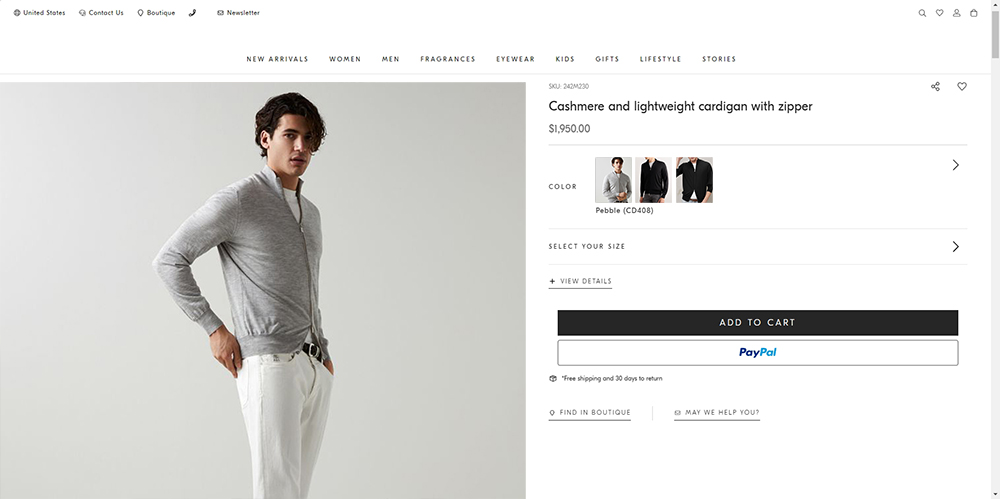Open the wishlist heart in top header

[939, 13]
